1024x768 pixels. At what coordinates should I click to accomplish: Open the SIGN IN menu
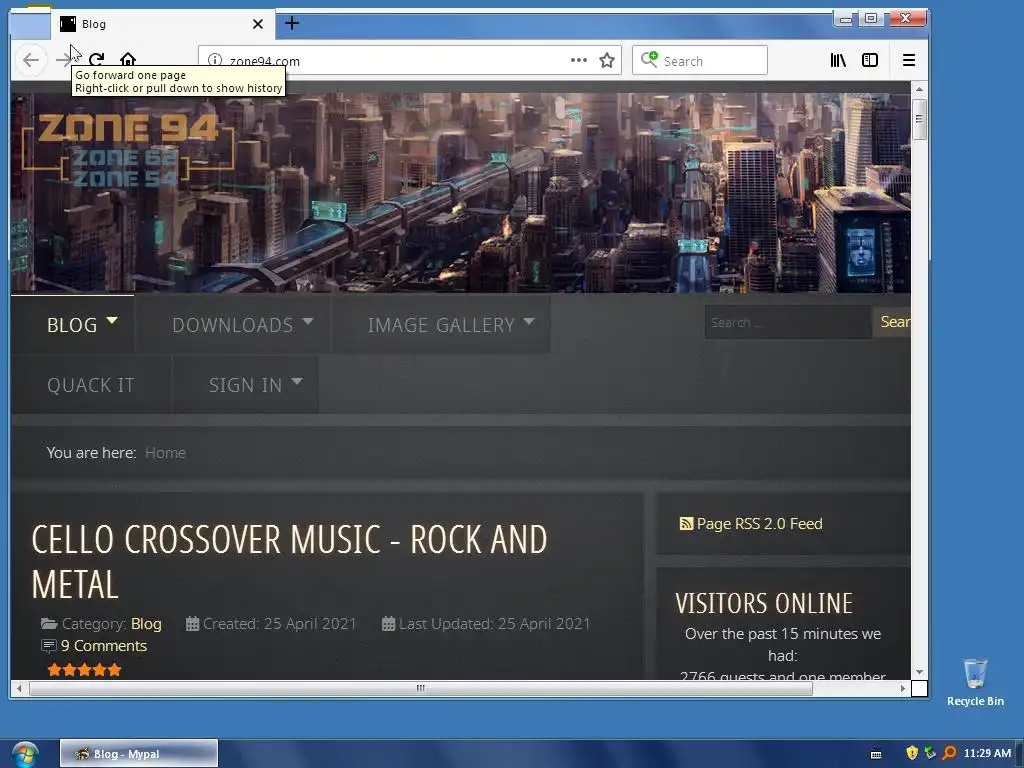click(245, 385)
